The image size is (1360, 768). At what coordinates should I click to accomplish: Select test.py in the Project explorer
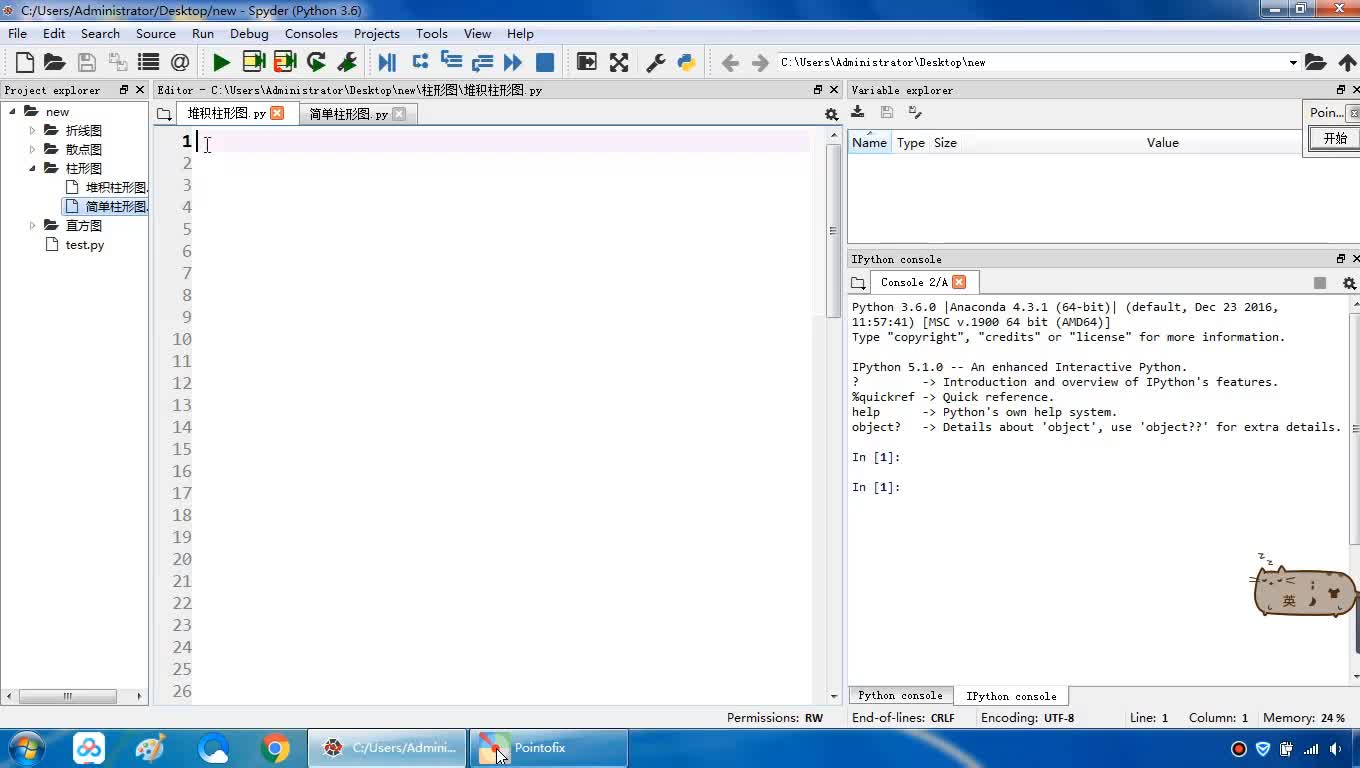click(x=85, y=245)
